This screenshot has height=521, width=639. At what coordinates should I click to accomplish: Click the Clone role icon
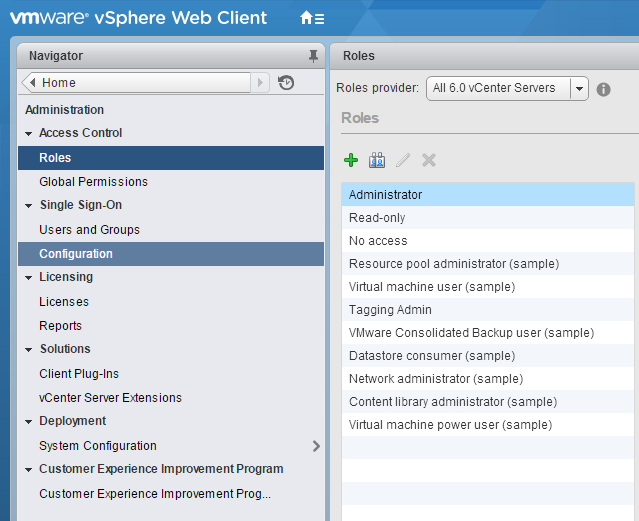tap(377, 160)
